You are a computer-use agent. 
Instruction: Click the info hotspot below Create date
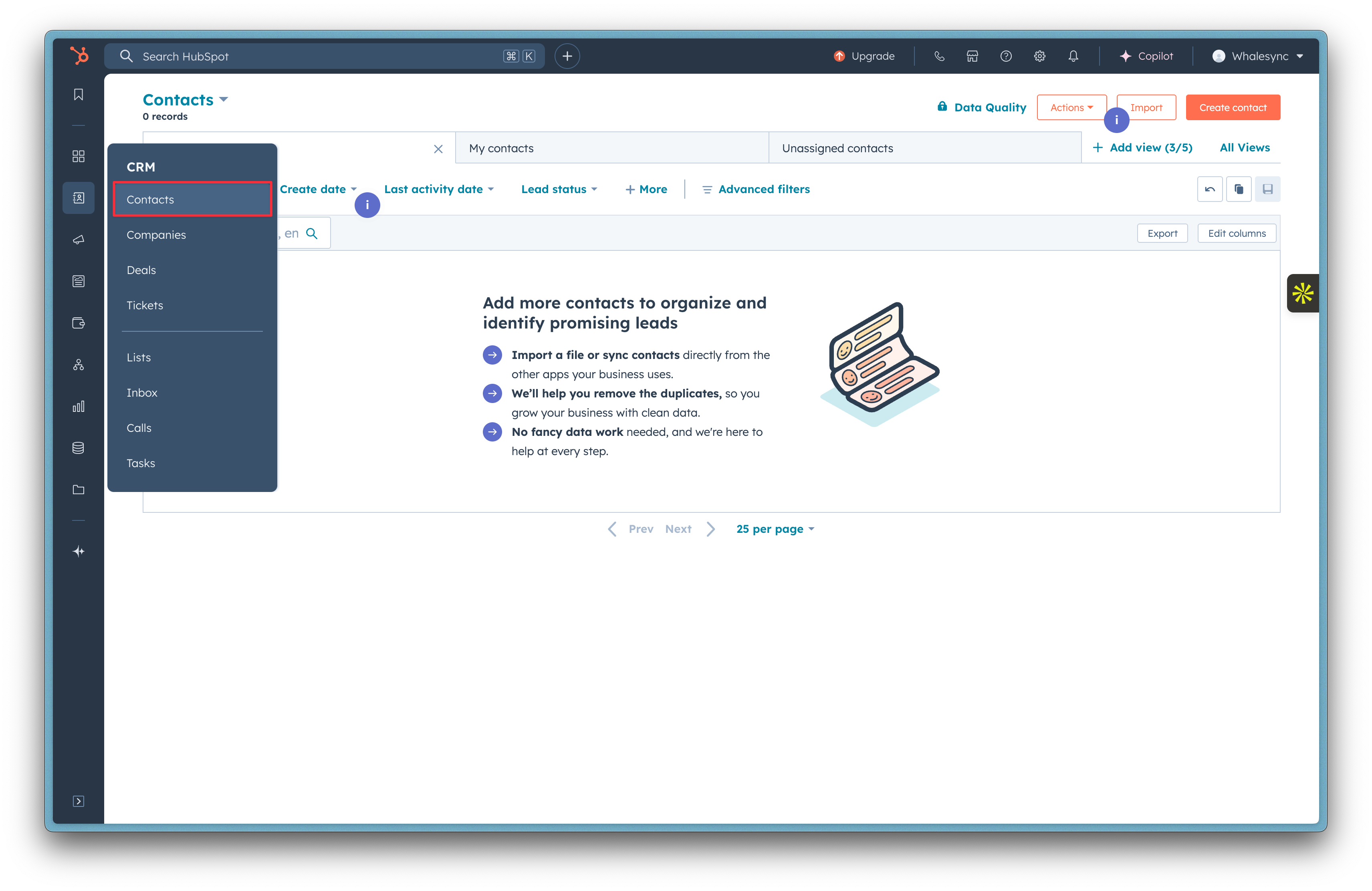point(367,205)
